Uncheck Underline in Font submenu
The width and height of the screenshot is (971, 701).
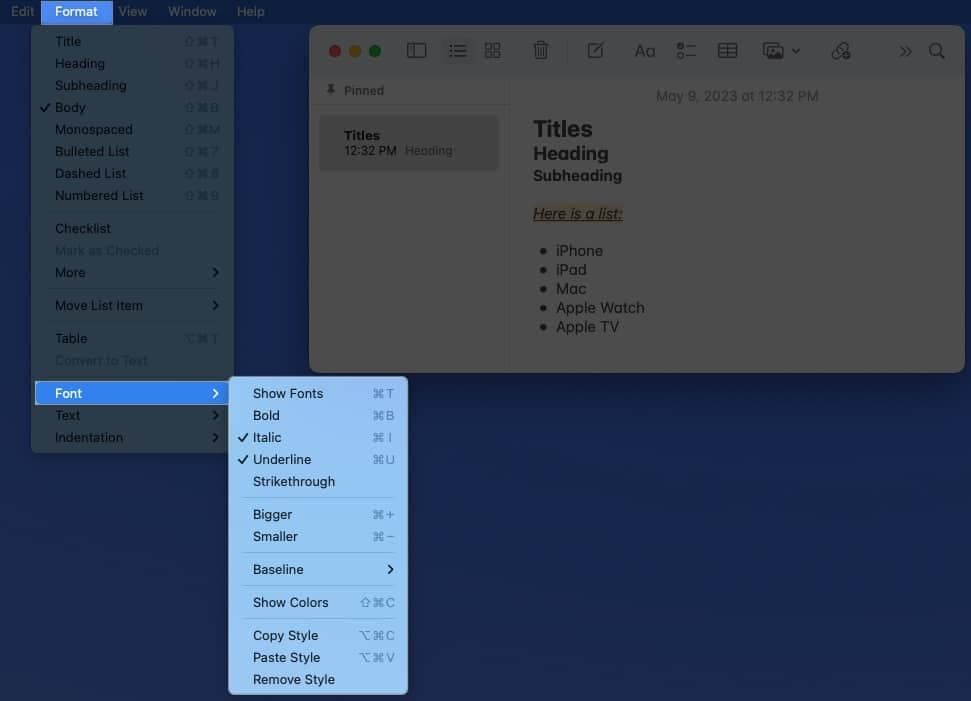pos(318,459)
